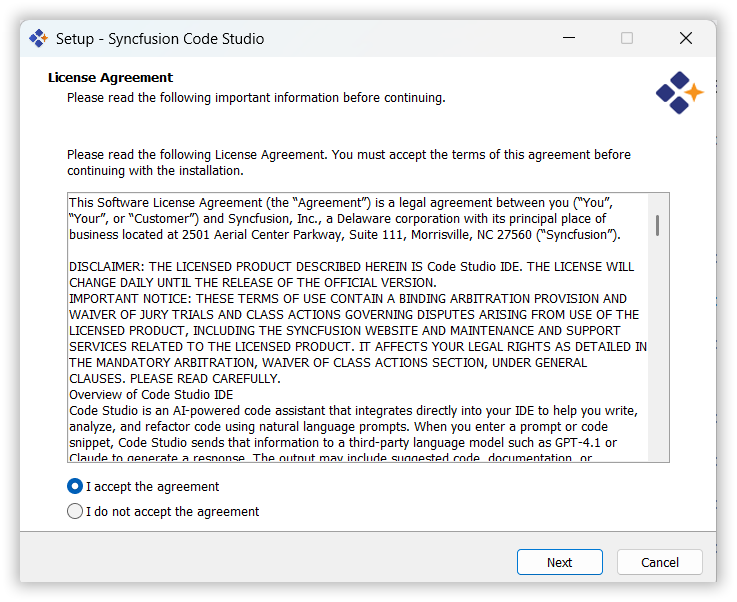Viewport: 737px width, 602px height.
Task: Click the 'Overview of Code Studio IDE' line
Action: 151,394
